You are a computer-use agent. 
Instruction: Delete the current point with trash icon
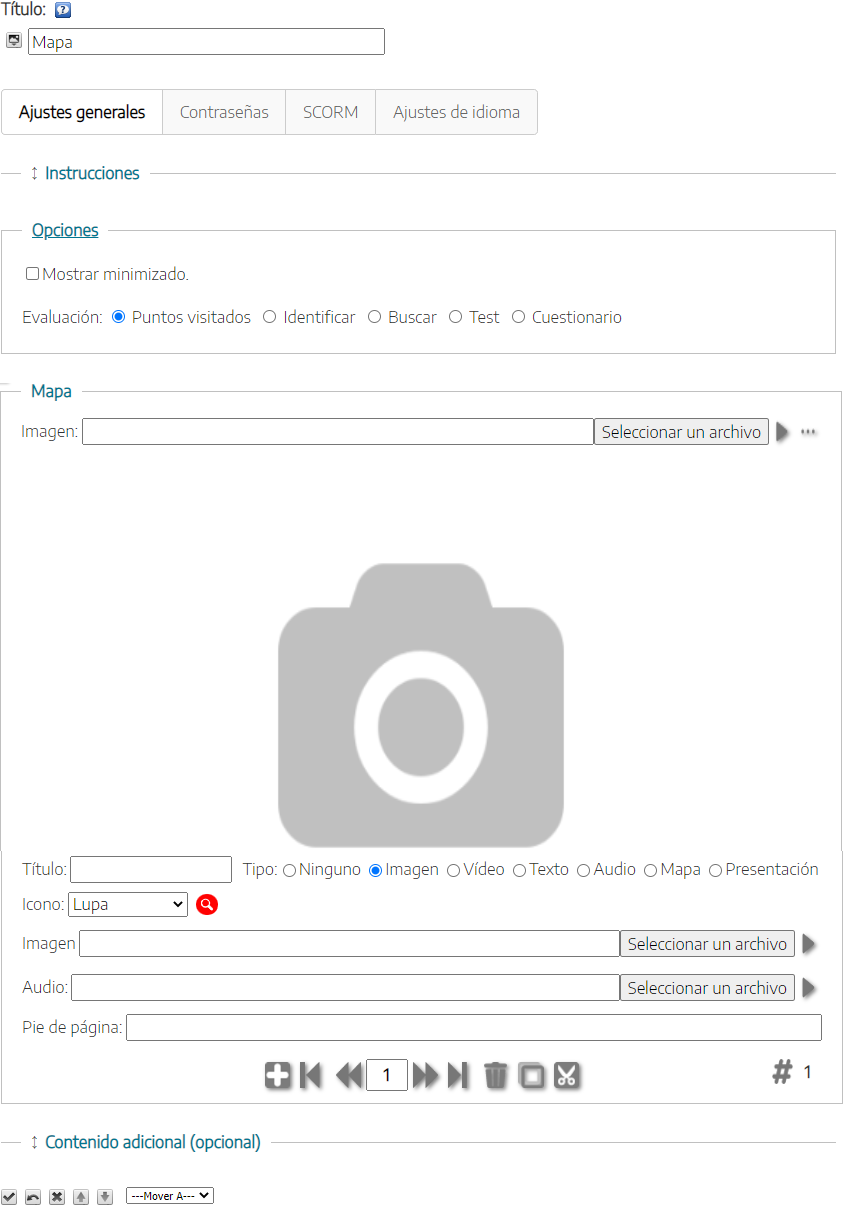coord(496,1075)
